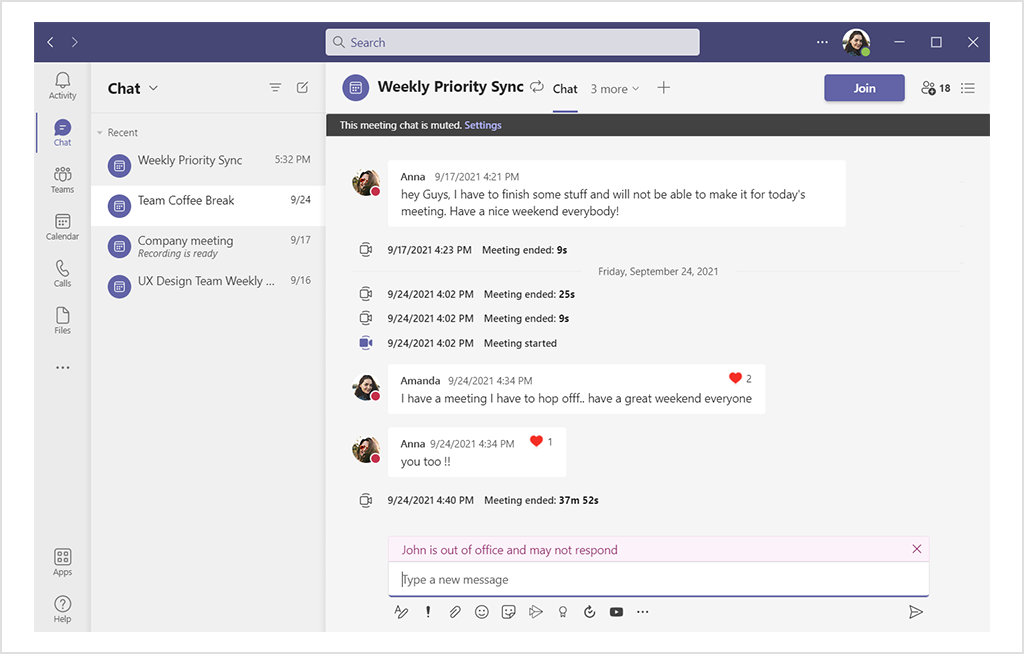
Task: Remove the heart reaction on Anna's message
Action: pos(536,440)
